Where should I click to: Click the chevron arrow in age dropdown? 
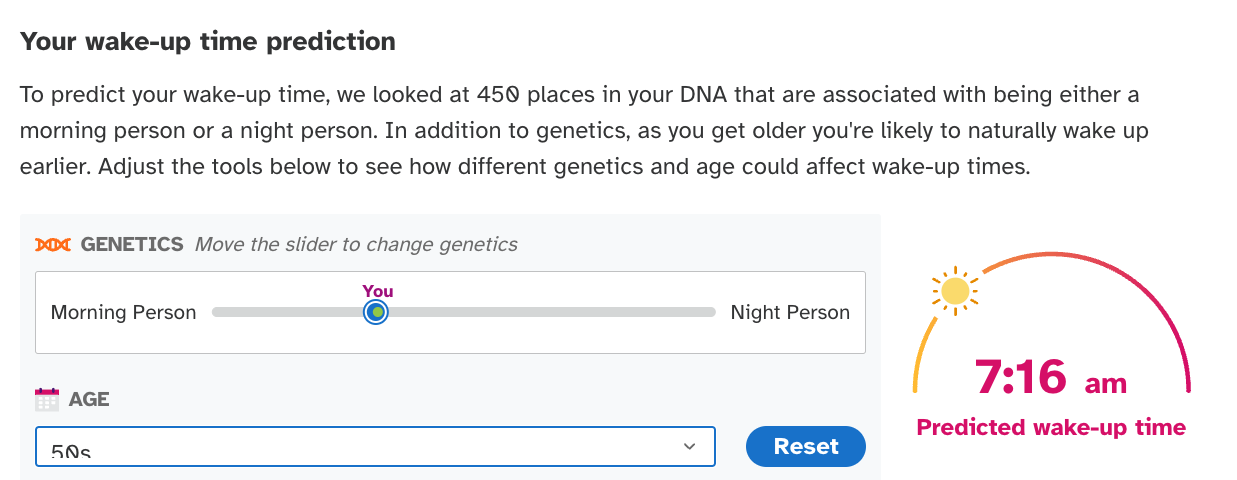[688, 446]
